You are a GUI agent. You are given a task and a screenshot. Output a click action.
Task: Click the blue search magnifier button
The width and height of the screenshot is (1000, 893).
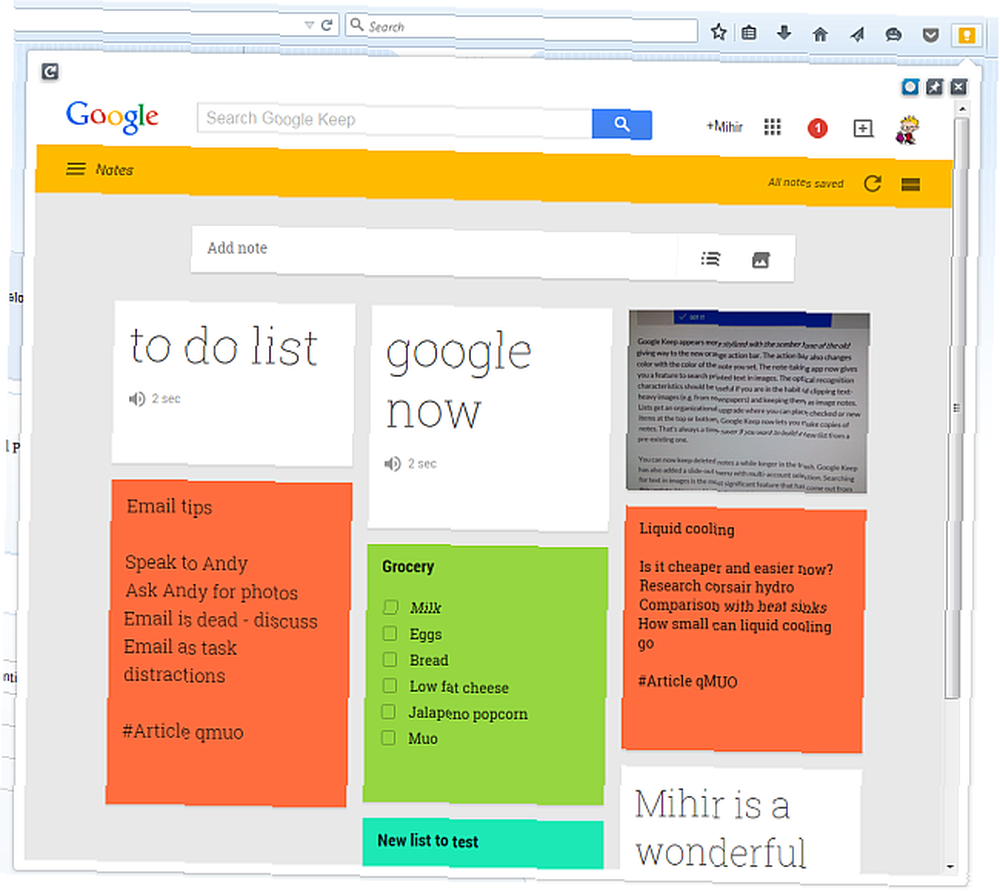[x=622, y=124]
